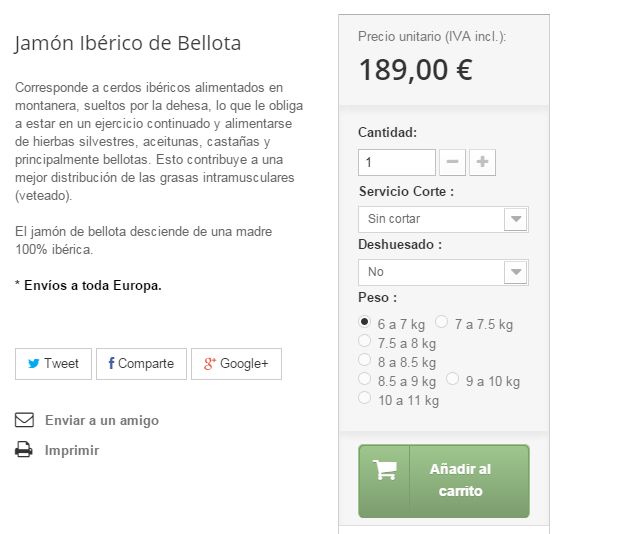This screenshot has height=534, width=619.
Task: Select the 10 a 11 kg weight
Action: [364, 397]
